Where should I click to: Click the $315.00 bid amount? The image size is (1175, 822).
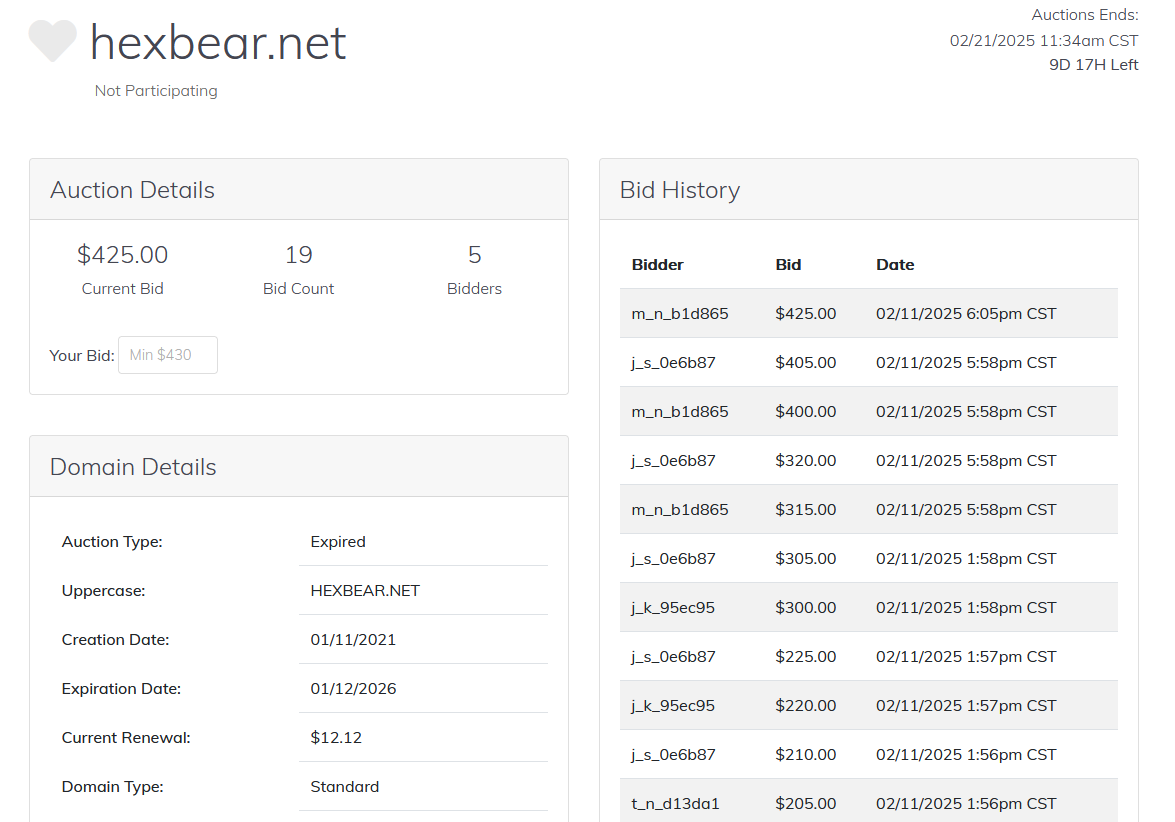(806, 510)
